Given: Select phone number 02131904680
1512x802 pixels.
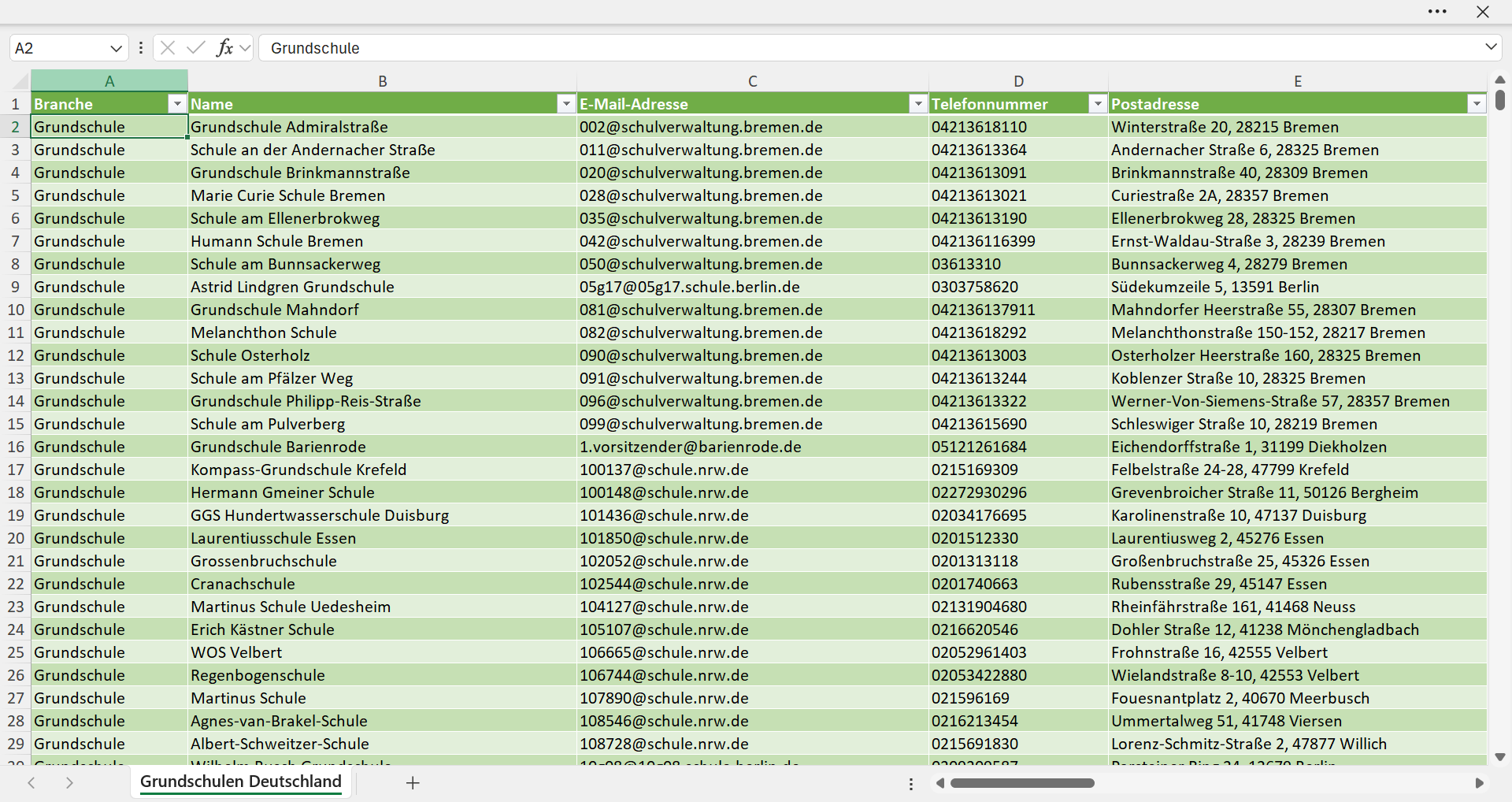Looking at the screenshot, I should pyautogui.click(x=1019, y=607).
